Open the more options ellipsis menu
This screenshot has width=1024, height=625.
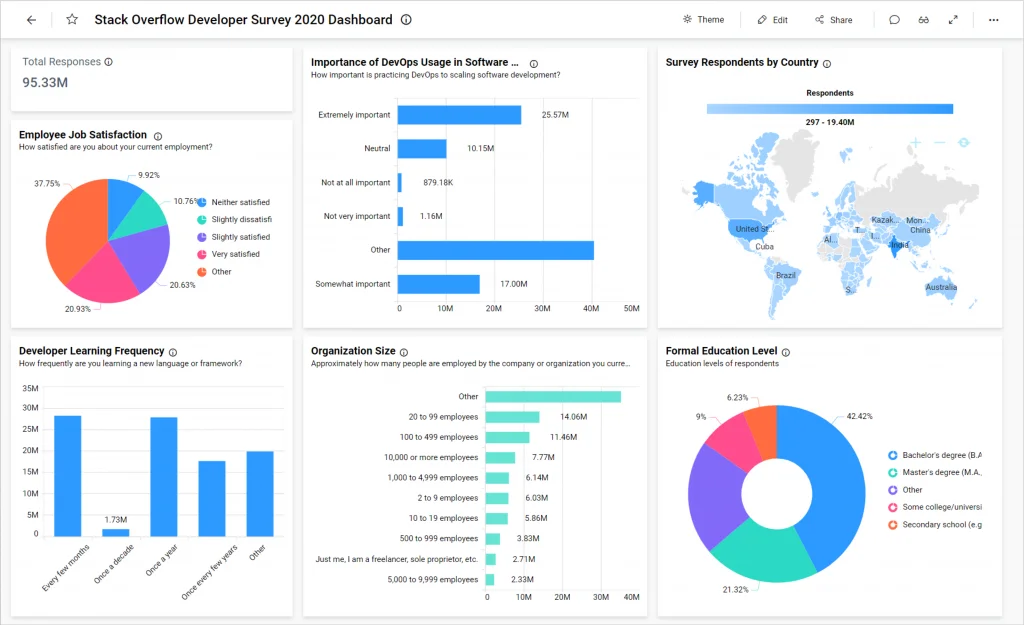click(x=995, y=19)
